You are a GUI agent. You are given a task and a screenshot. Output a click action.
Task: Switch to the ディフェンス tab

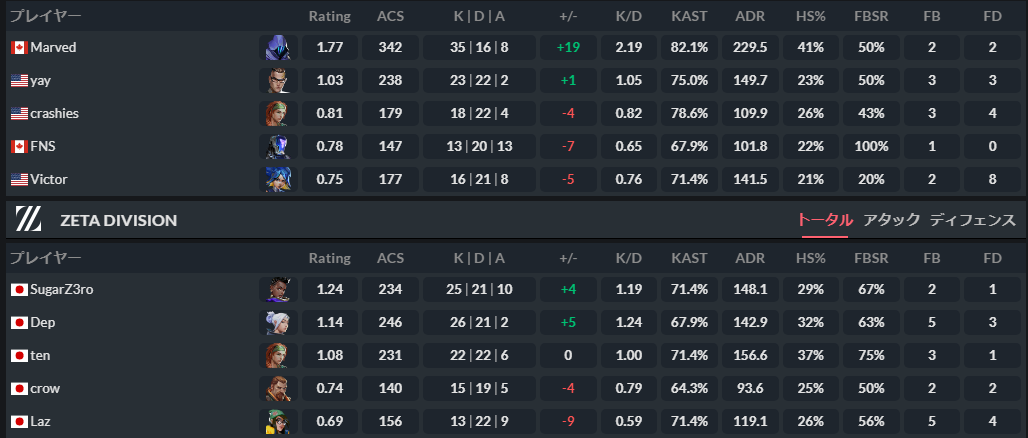click(x=972, y=220)
